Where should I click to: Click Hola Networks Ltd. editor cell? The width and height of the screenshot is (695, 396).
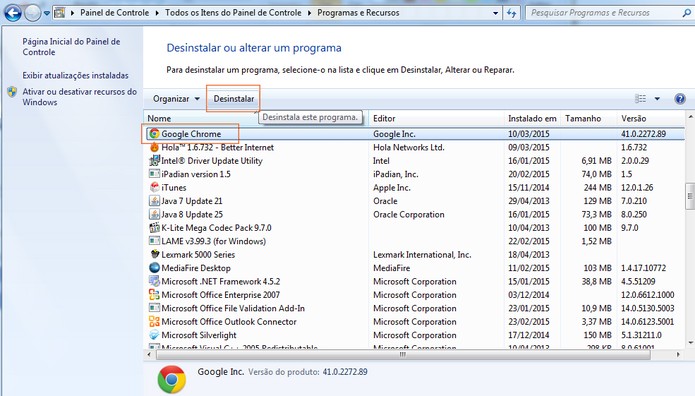click(x=409, y=147)
